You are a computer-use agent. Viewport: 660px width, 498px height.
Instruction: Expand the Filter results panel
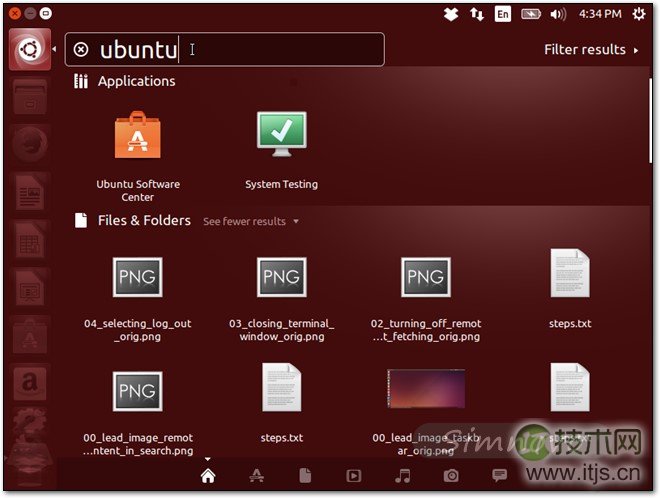[x=591, y=50]
